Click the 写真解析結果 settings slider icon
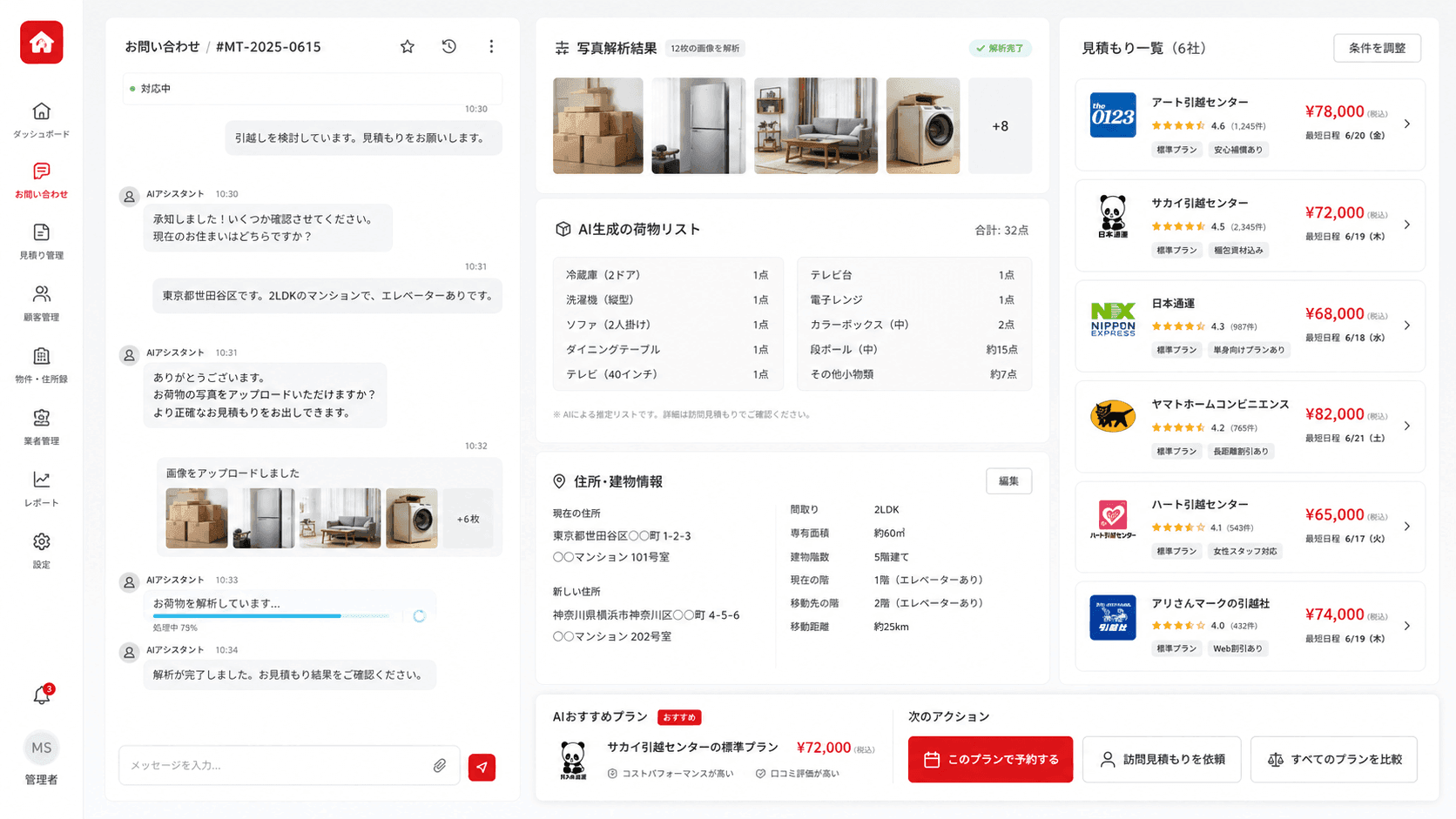The width and height of the screenshot is (1456, 819). click(x=562, y=49)
